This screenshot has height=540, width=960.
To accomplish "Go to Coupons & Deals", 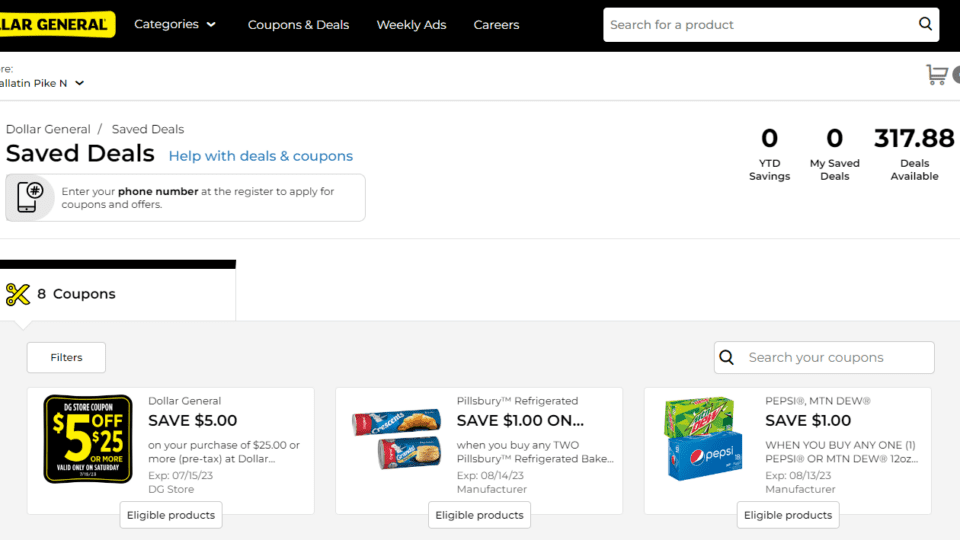I will pos(298,25).
